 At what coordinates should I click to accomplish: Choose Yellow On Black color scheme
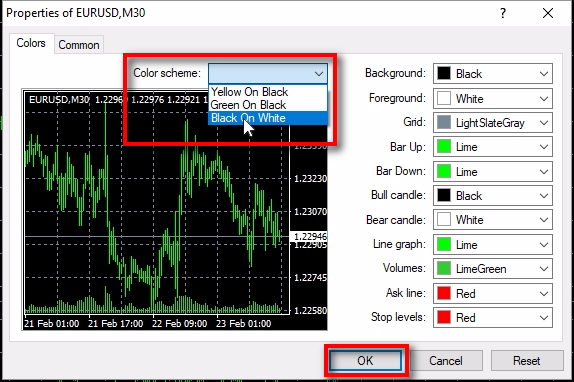pyautogui.click(x=268, y=92)
